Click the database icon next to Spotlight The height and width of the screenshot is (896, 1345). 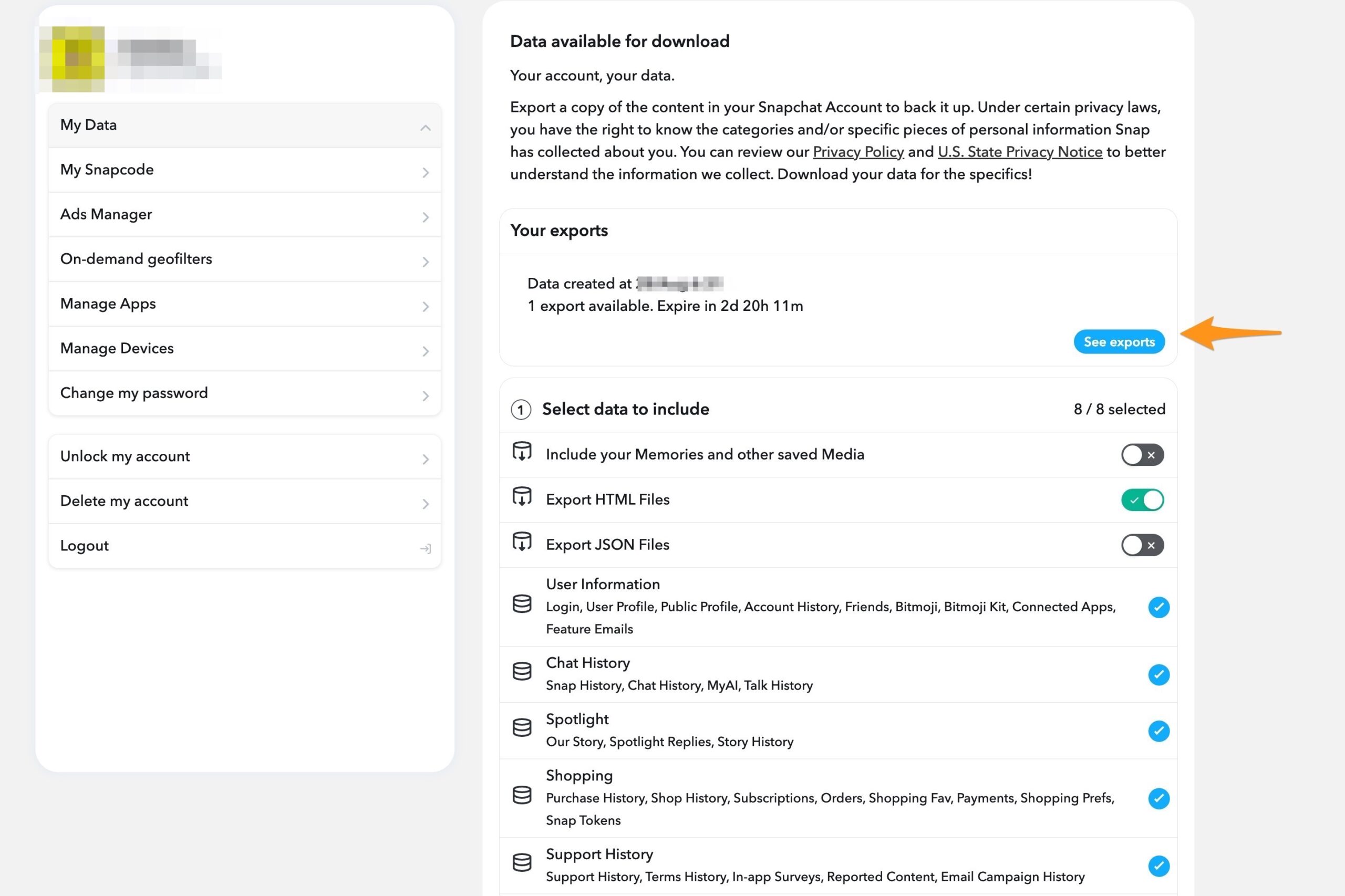pos(521,727)
